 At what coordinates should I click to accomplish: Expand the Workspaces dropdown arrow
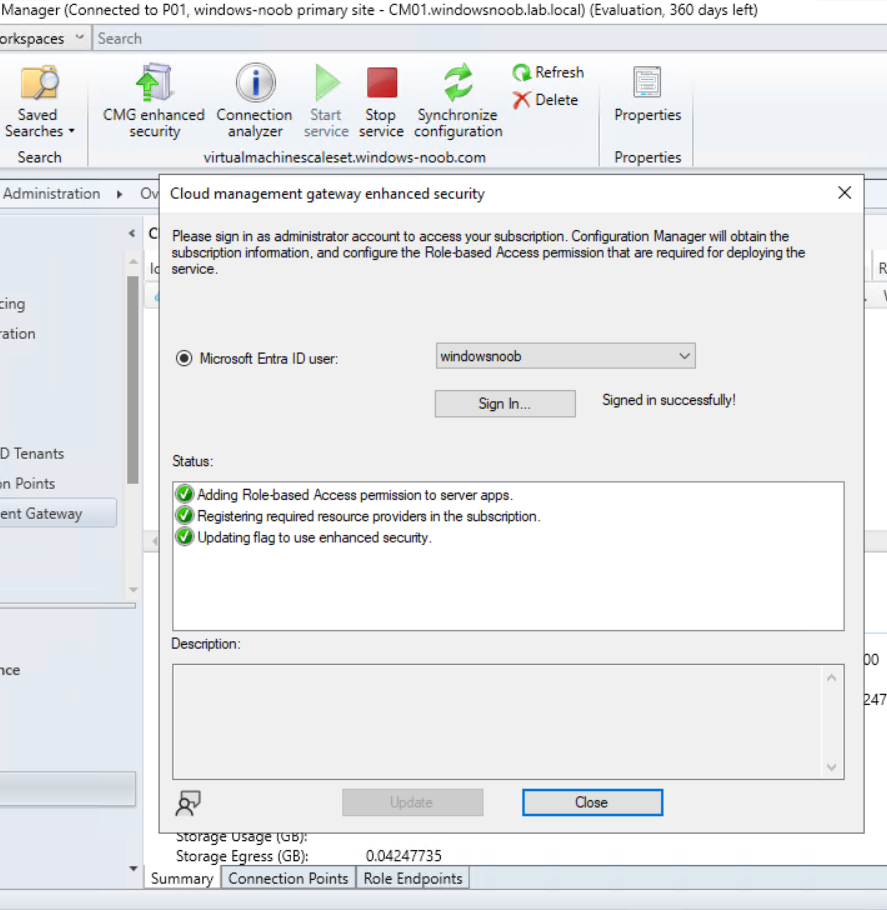click(x=80, y=38)
